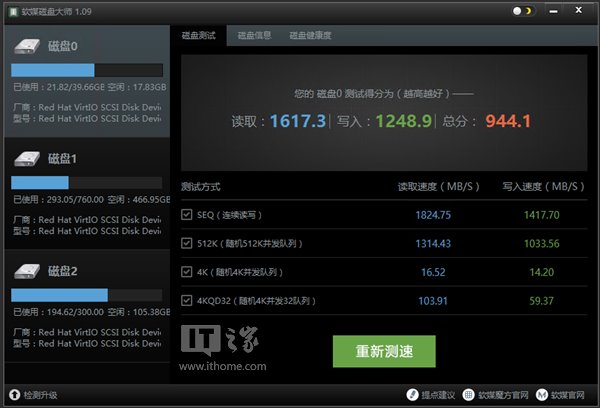Viewport: 600px width, 408px height.
Task: Open the 软媒魔方官网 link
Action: point(503,395)
